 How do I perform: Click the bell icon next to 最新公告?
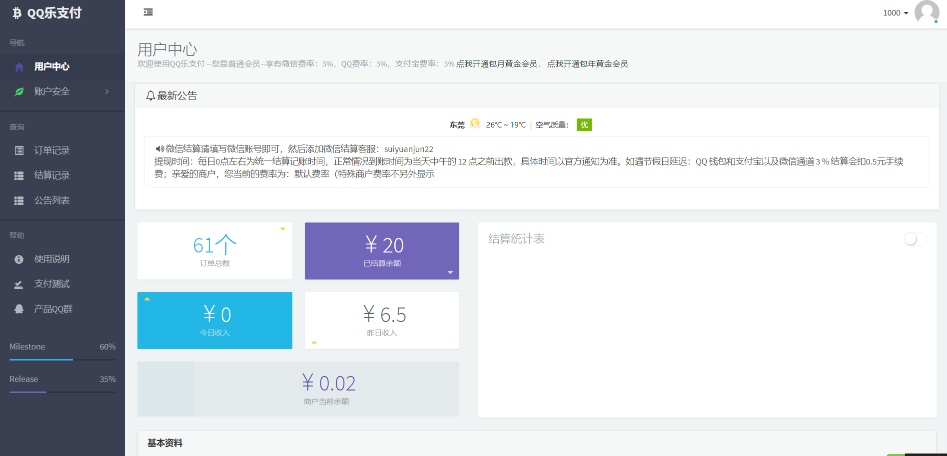click(x=150, y=96)
